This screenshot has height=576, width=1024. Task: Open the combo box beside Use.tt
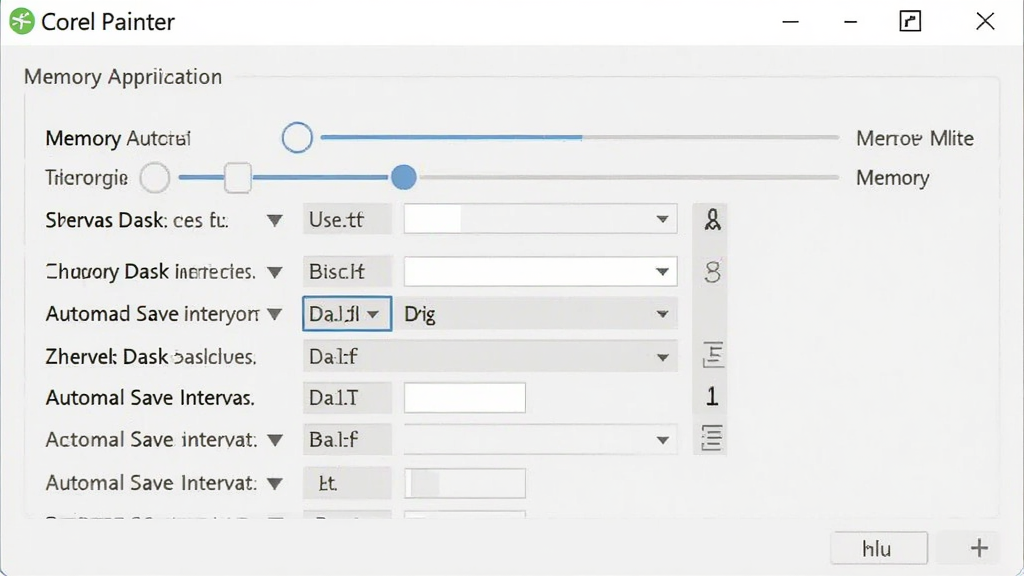pyautogui.click(x=540, y=219)
